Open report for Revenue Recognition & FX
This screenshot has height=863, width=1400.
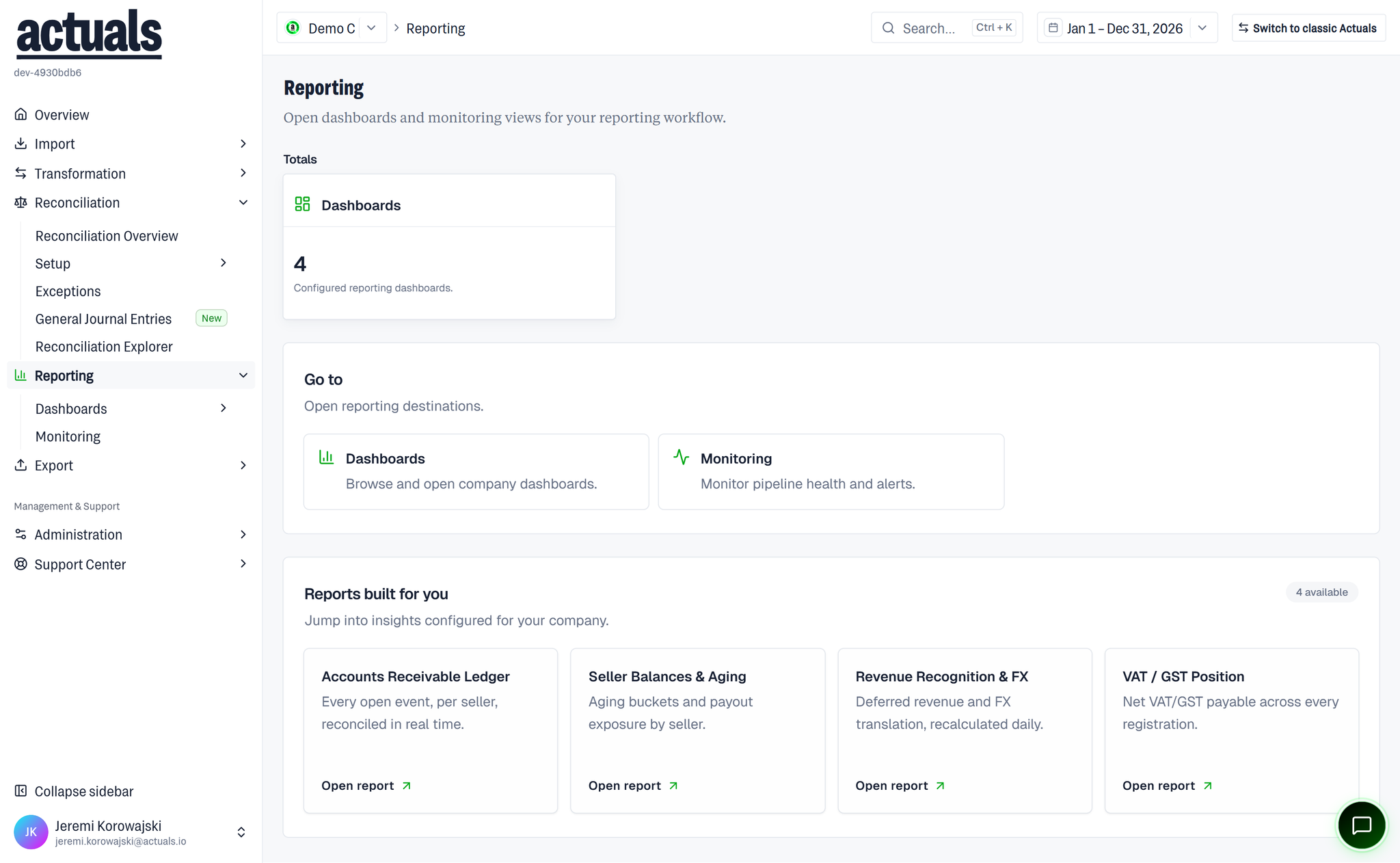tap(900, 786)
